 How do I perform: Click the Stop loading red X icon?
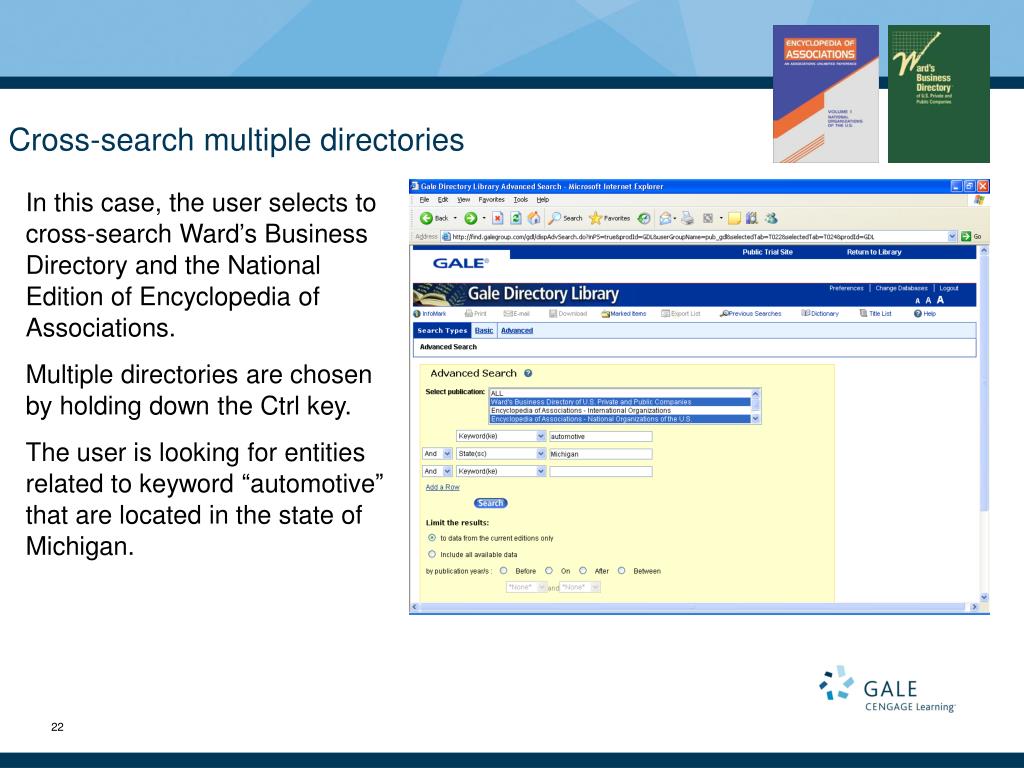click(498, 218)
